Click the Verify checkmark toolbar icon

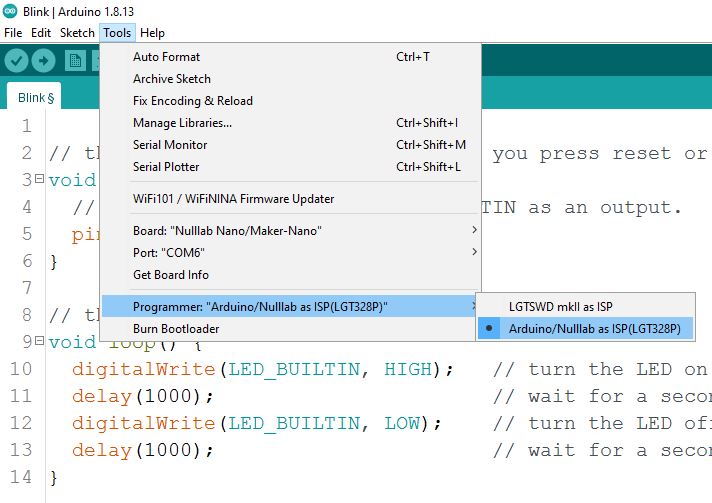point(16,61)
